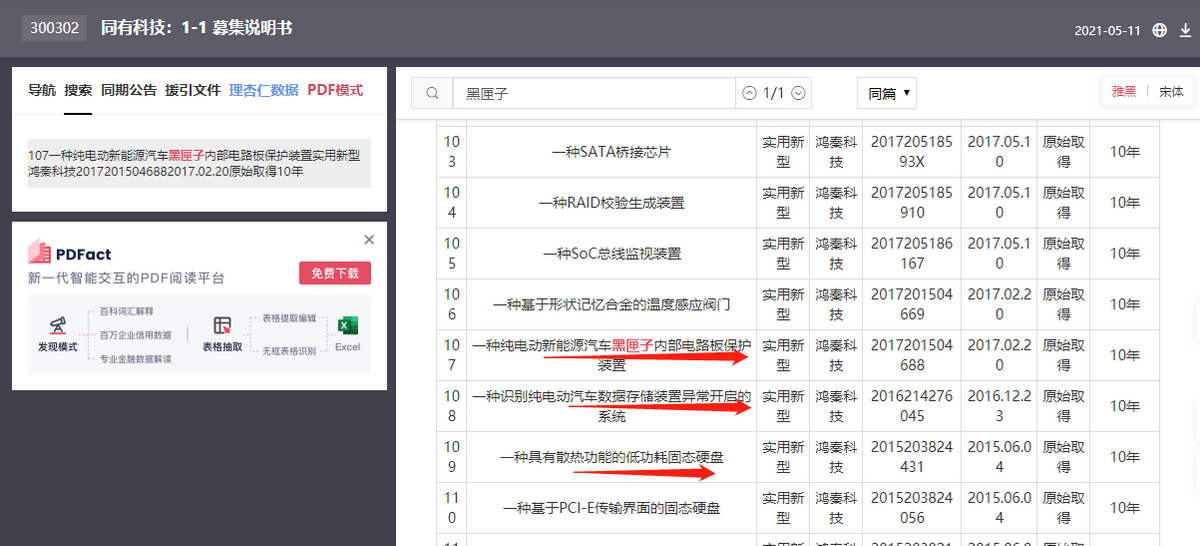
Task: Click row number cell 103
Action: pyautogui.click(x=451, y=152)
